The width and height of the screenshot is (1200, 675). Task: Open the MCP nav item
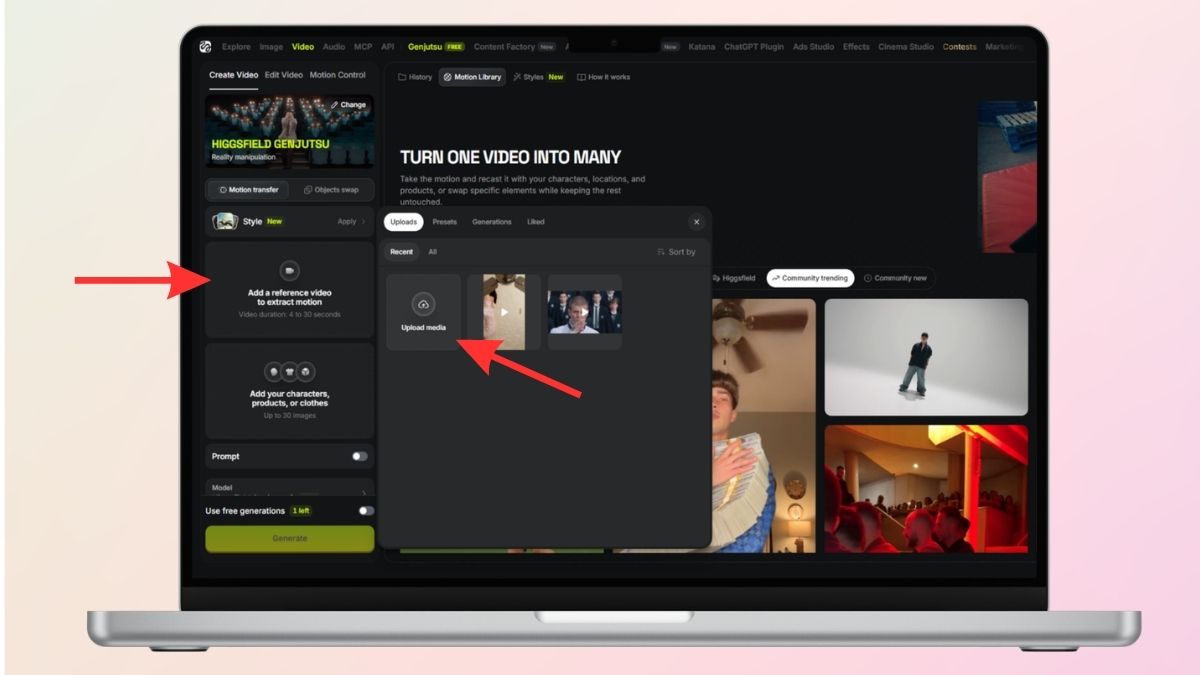pyautogui.click(x=363, y=47)
